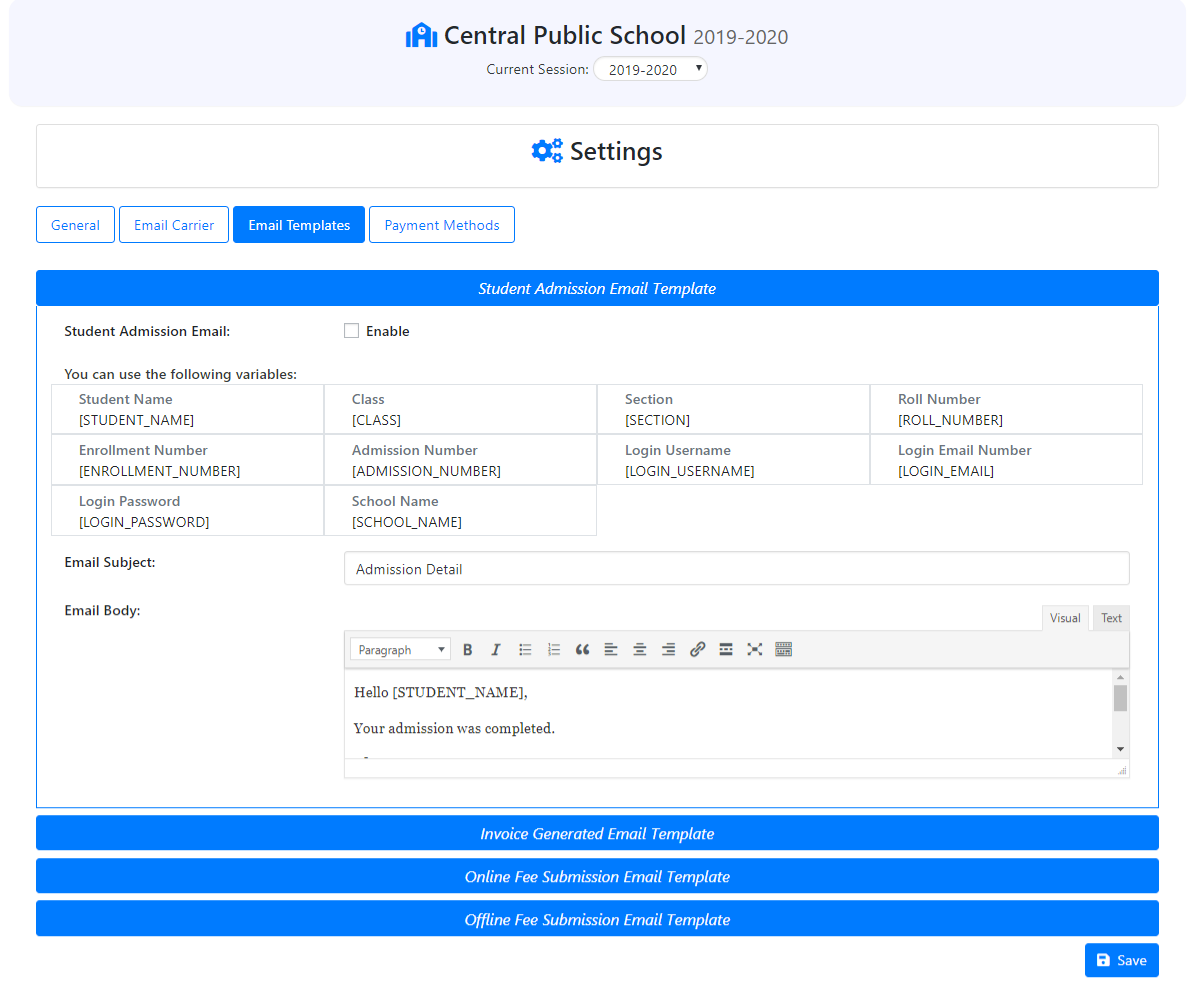
Task: Enter distraction-free fullscreen editor mode
Action: [x=755, y=650]
